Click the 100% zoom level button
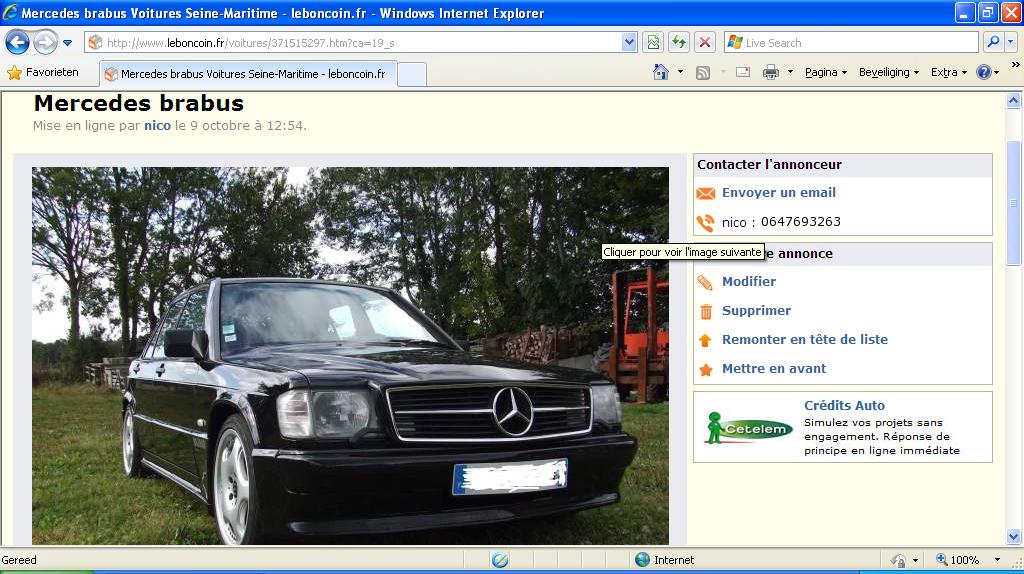 tap(957, 560)
